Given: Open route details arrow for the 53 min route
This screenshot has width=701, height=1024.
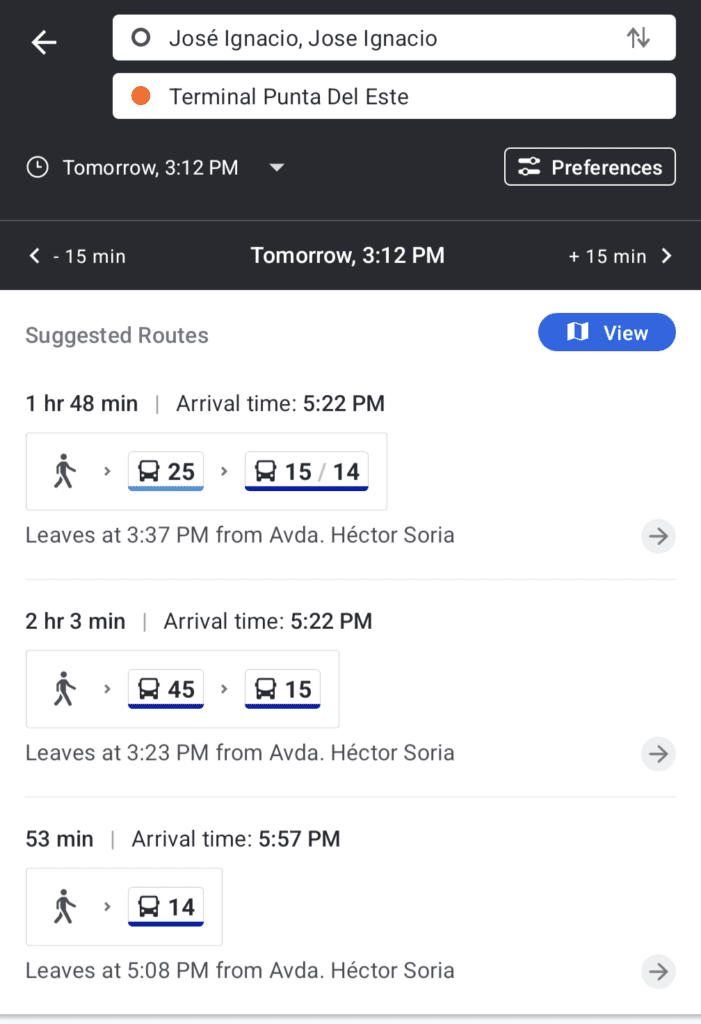Looking at the screenshot, I should pyautogui.click(x=658, y=971).
